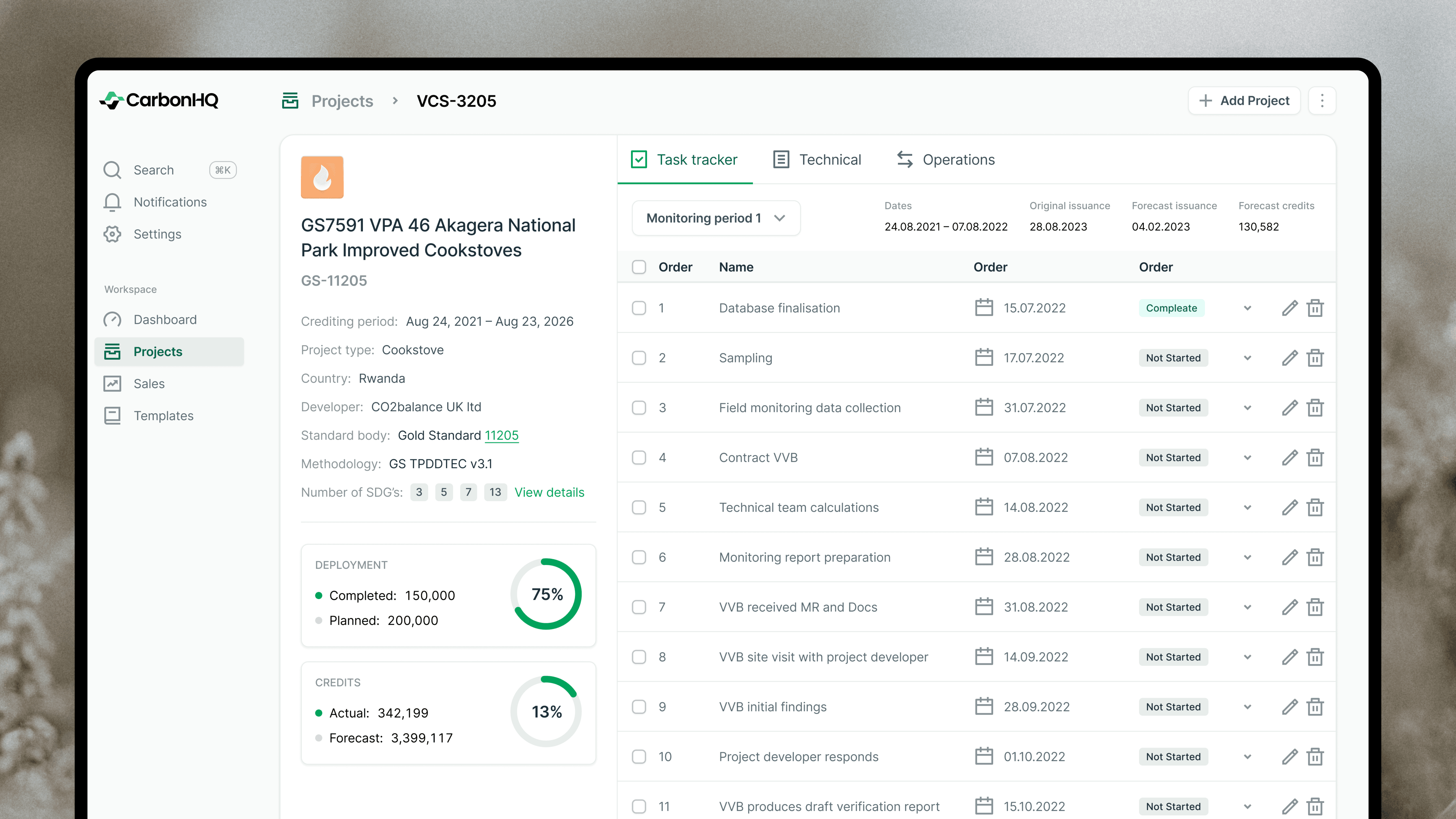Screen dimensions: 1456x819
Task: Edit the Field monitoring data collection task
Action: point(1289,408)
